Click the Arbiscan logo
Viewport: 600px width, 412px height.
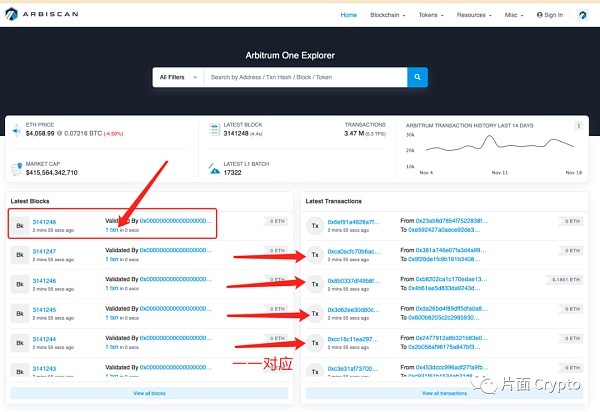click(x=38, y=15)
